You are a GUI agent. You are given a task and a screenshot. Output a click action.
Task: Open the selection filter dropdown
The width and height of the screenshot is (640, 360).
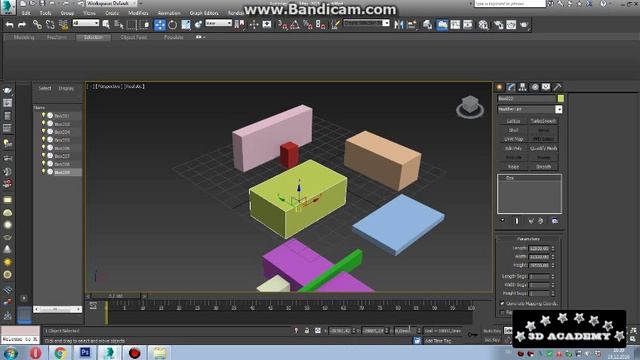86,23
